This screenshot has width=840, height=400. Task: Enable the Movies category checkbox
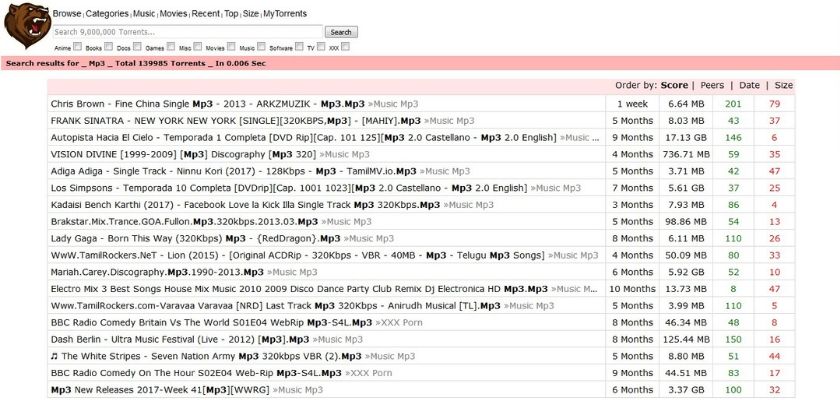coord(231,47)
